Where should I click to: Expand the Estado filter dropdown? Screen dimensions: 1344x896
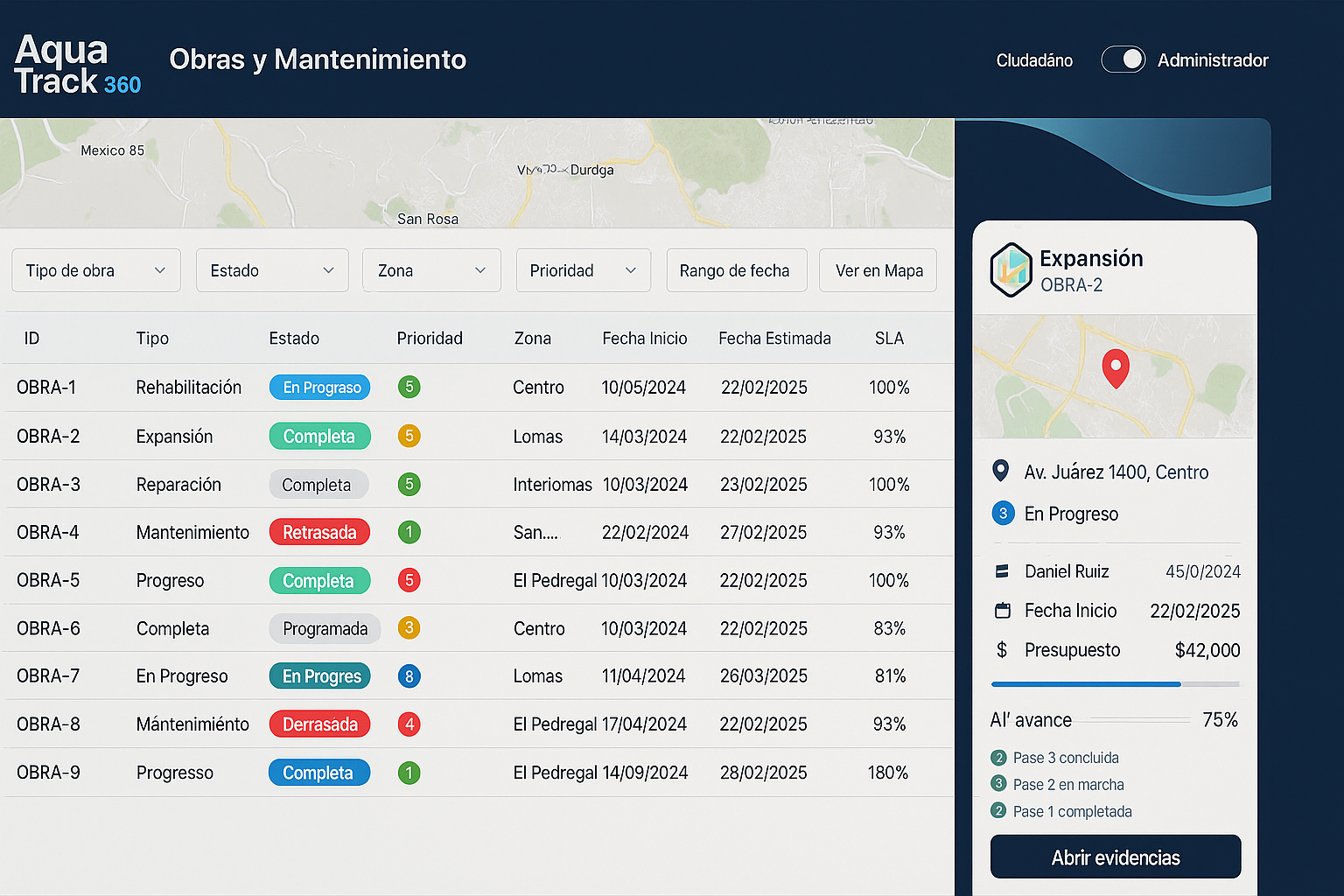[x=272, y=270]
